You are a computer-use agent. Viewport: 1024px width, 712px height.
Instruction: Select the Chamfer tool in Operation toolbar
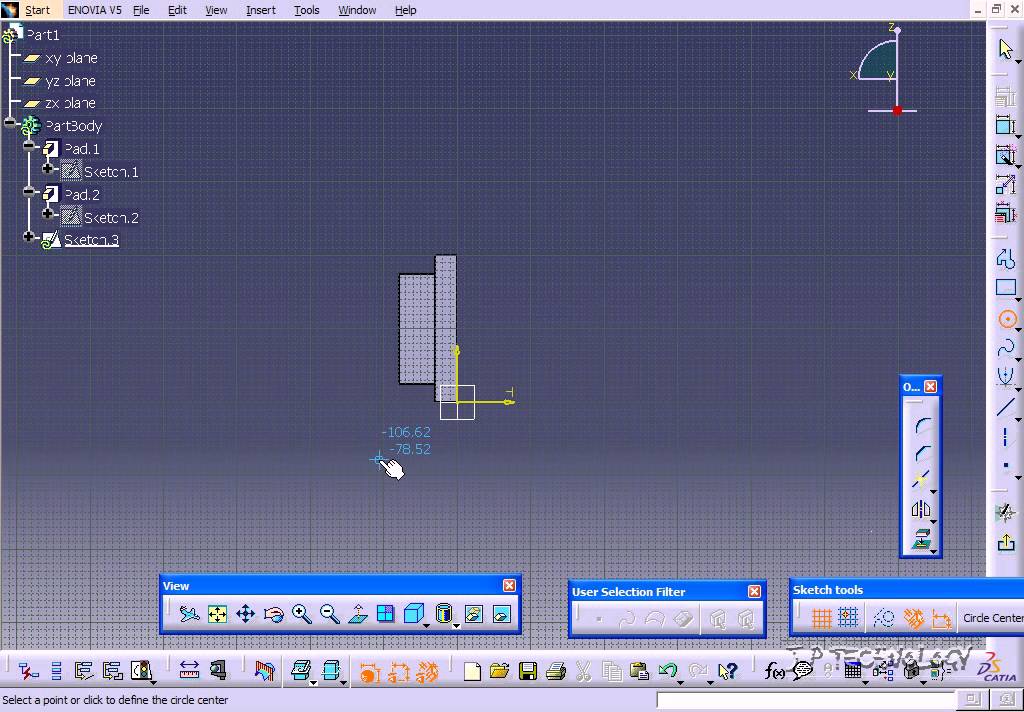[x=921, y=453]
